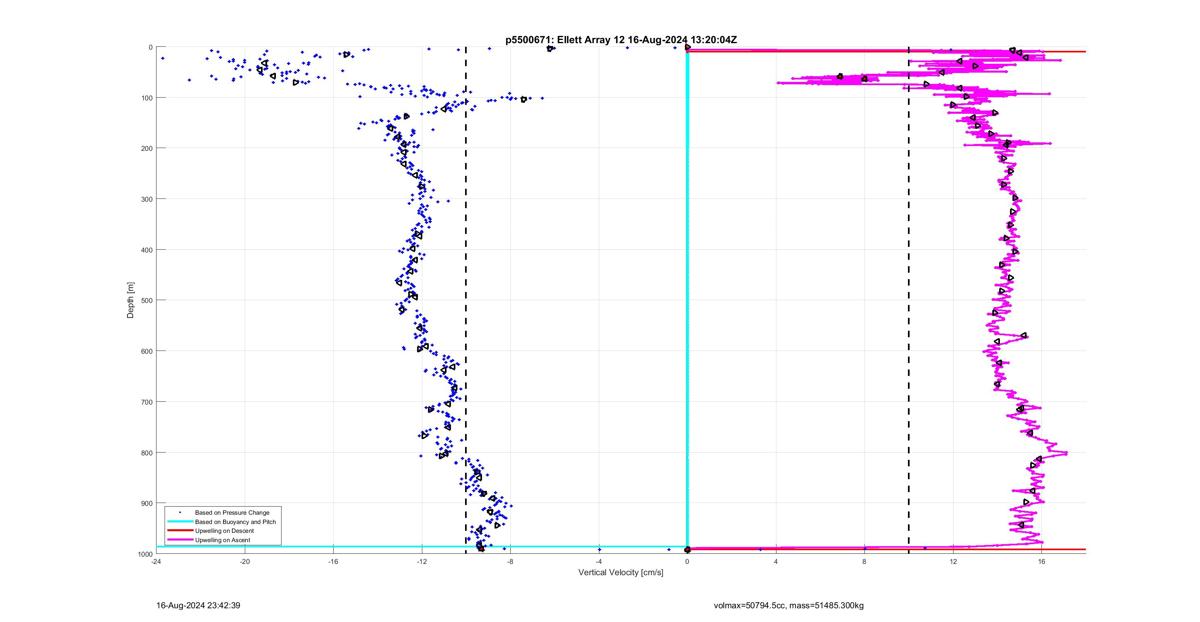Click the plot title 'p5500671: Ellett Array 12'
This screenshot has height=622, width=1200.
(x=567, y=40)
